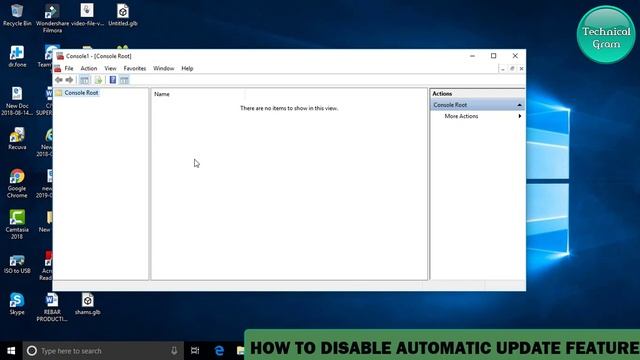Open Task View on the taskbar
The width and height of the screenshot is (640, 360).
click(x=195, y=351)
